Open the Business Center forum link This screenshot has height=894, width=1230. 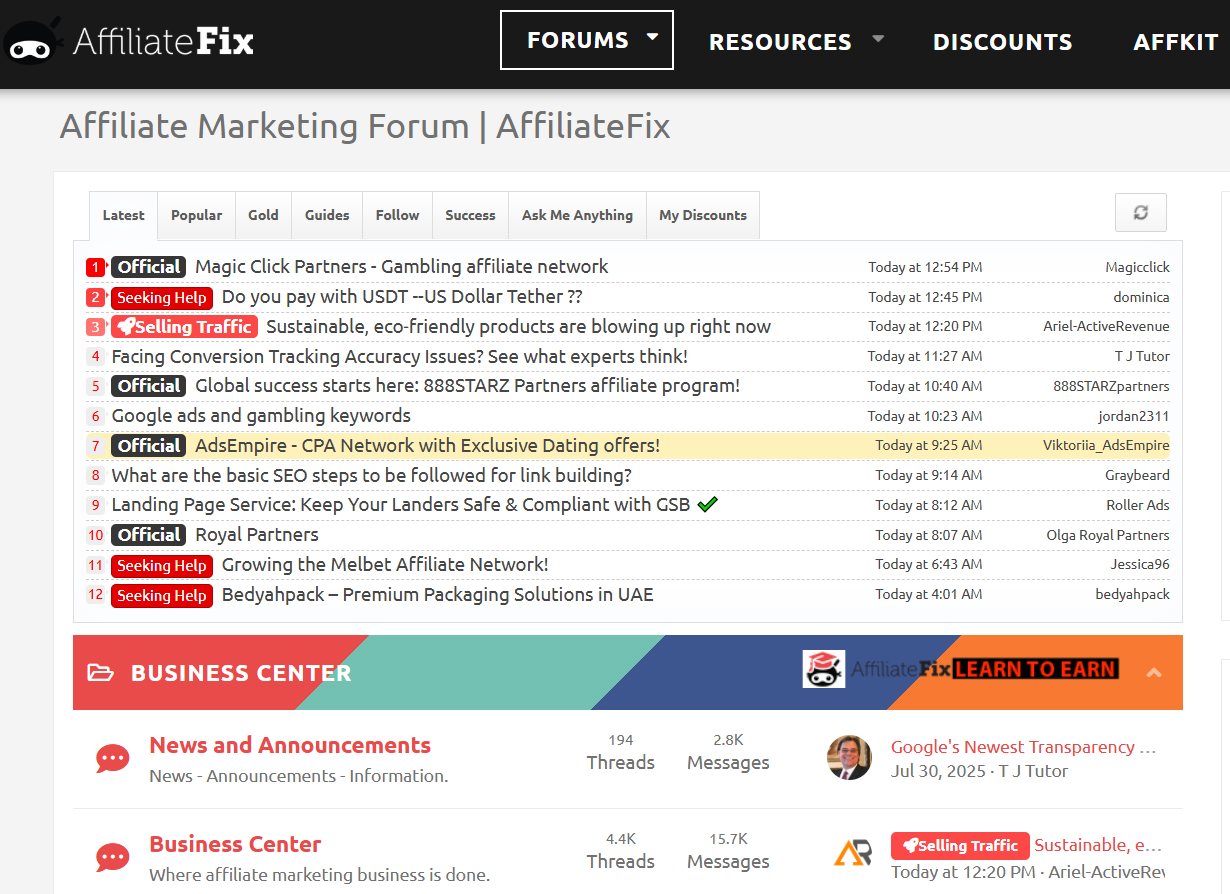tap(235, 845)
